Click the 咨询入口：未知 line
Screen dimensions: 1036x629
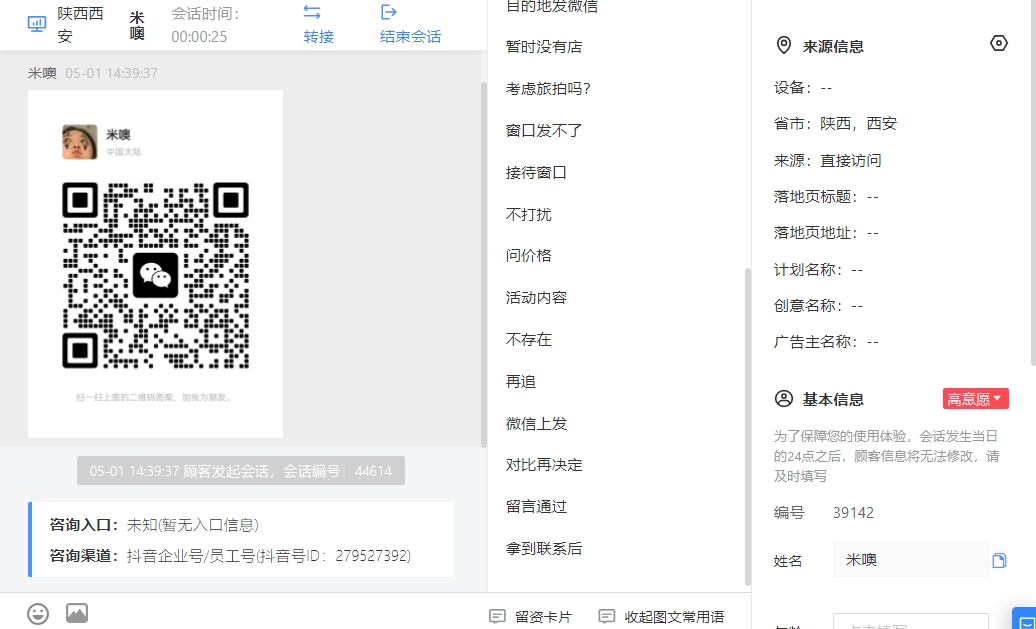click(x=154, y=525)
